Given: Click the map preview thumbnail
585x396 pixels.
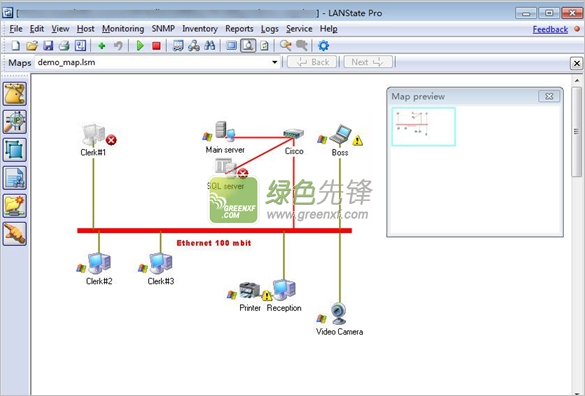Looking at the screenshot, I should [423, 126].
